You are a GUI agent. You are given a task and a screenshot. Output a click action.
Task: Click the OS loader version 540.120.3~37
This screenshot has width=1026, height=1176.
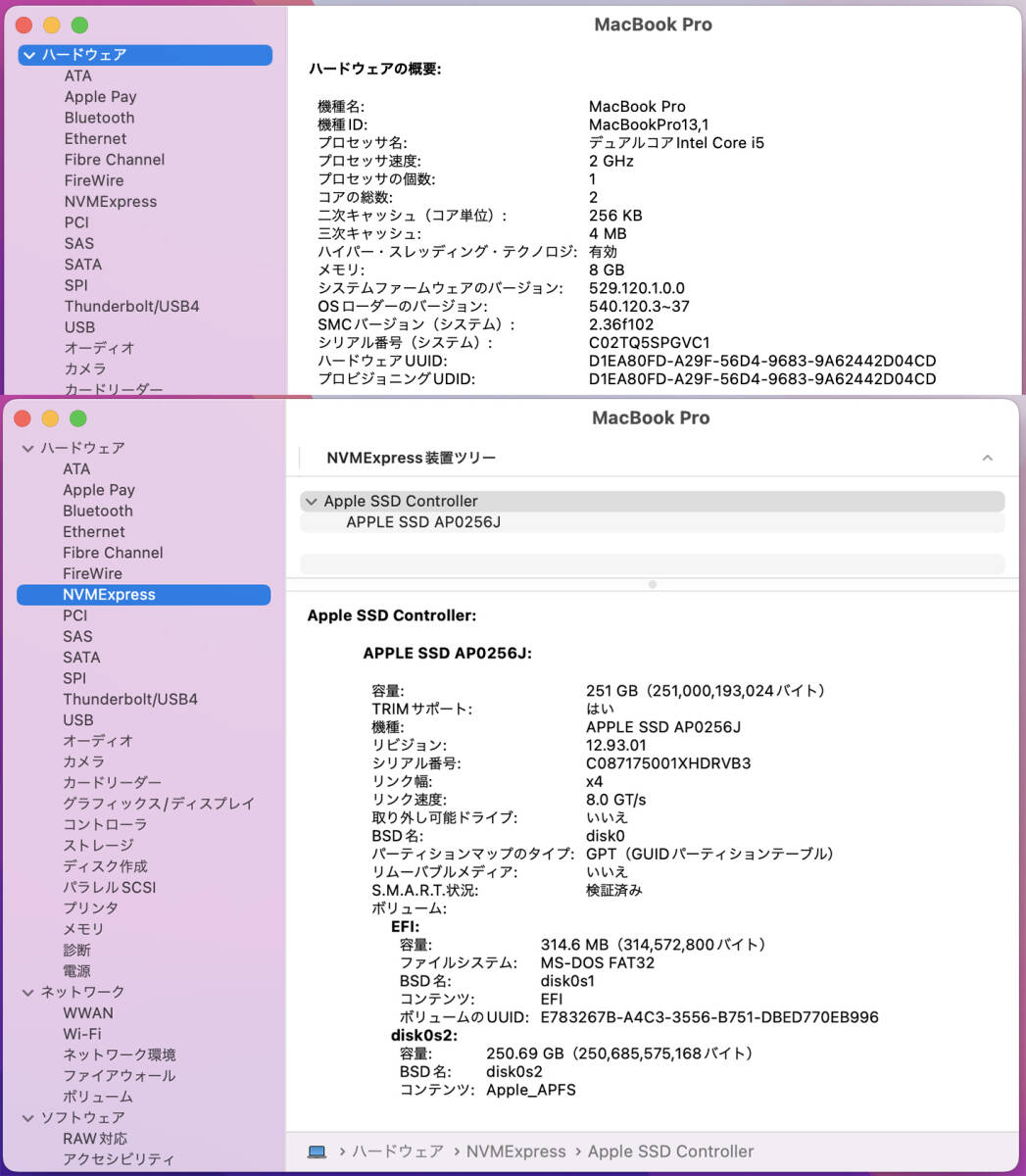pos(639,307)
